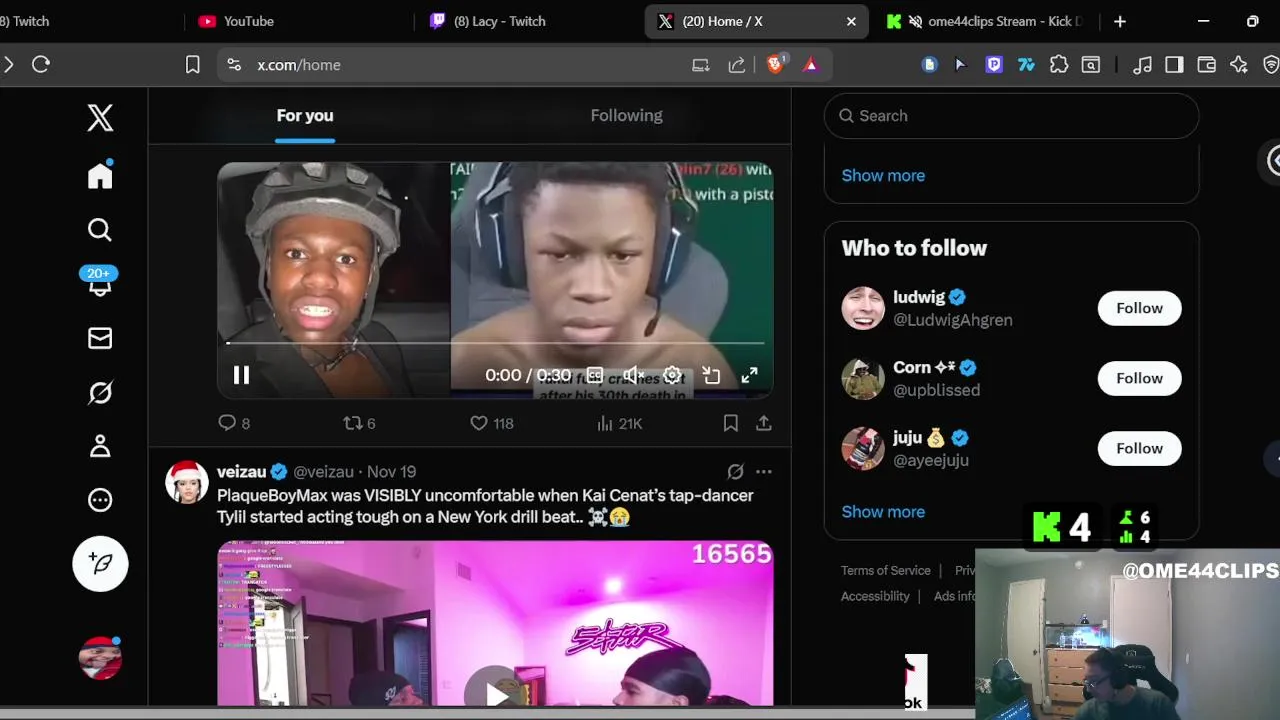
Task: Open the Extensions puzzle icon
Action: pos(1059,64)
